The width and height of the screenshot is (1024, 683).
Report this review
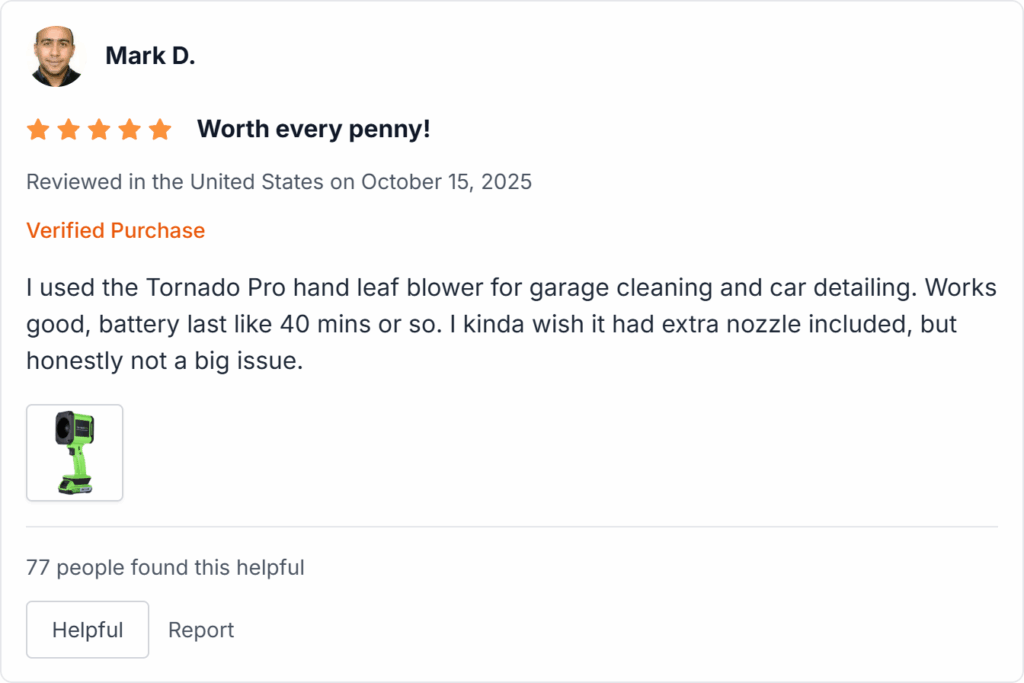pyautogui.click(x=201, y=630)
